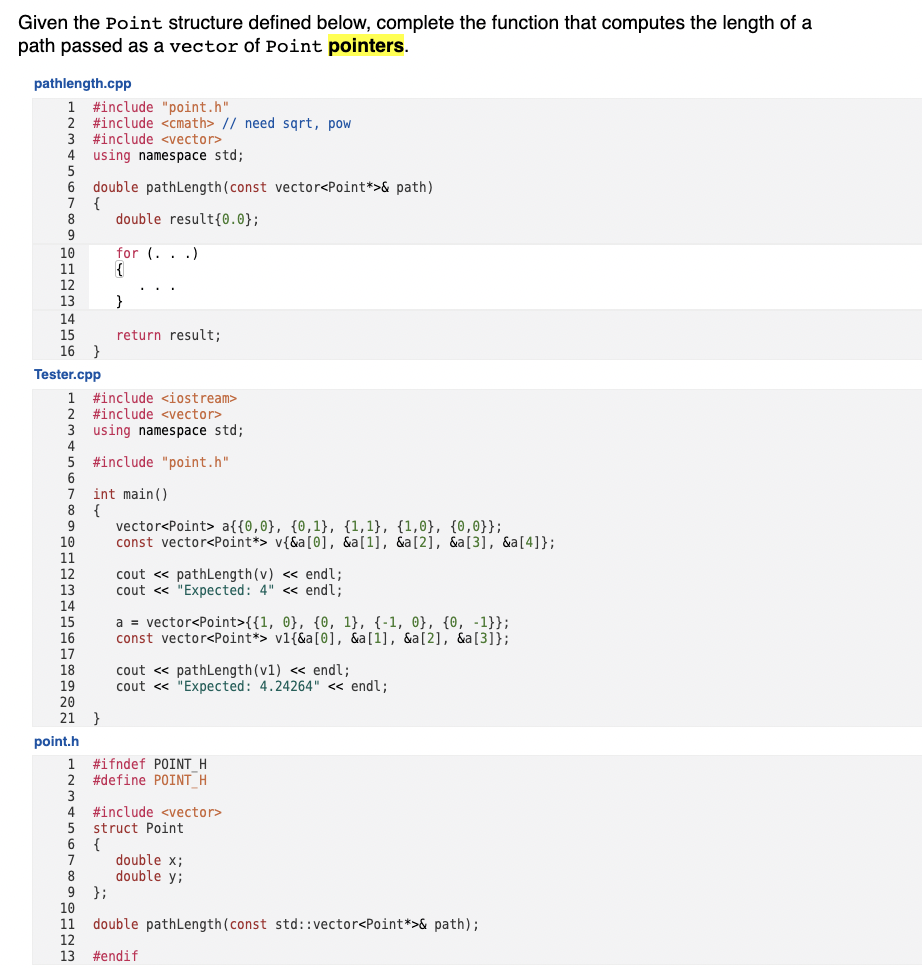Click the include "point.h" line in pathlength.cpp
922x968 pixels.
(160, 107)
